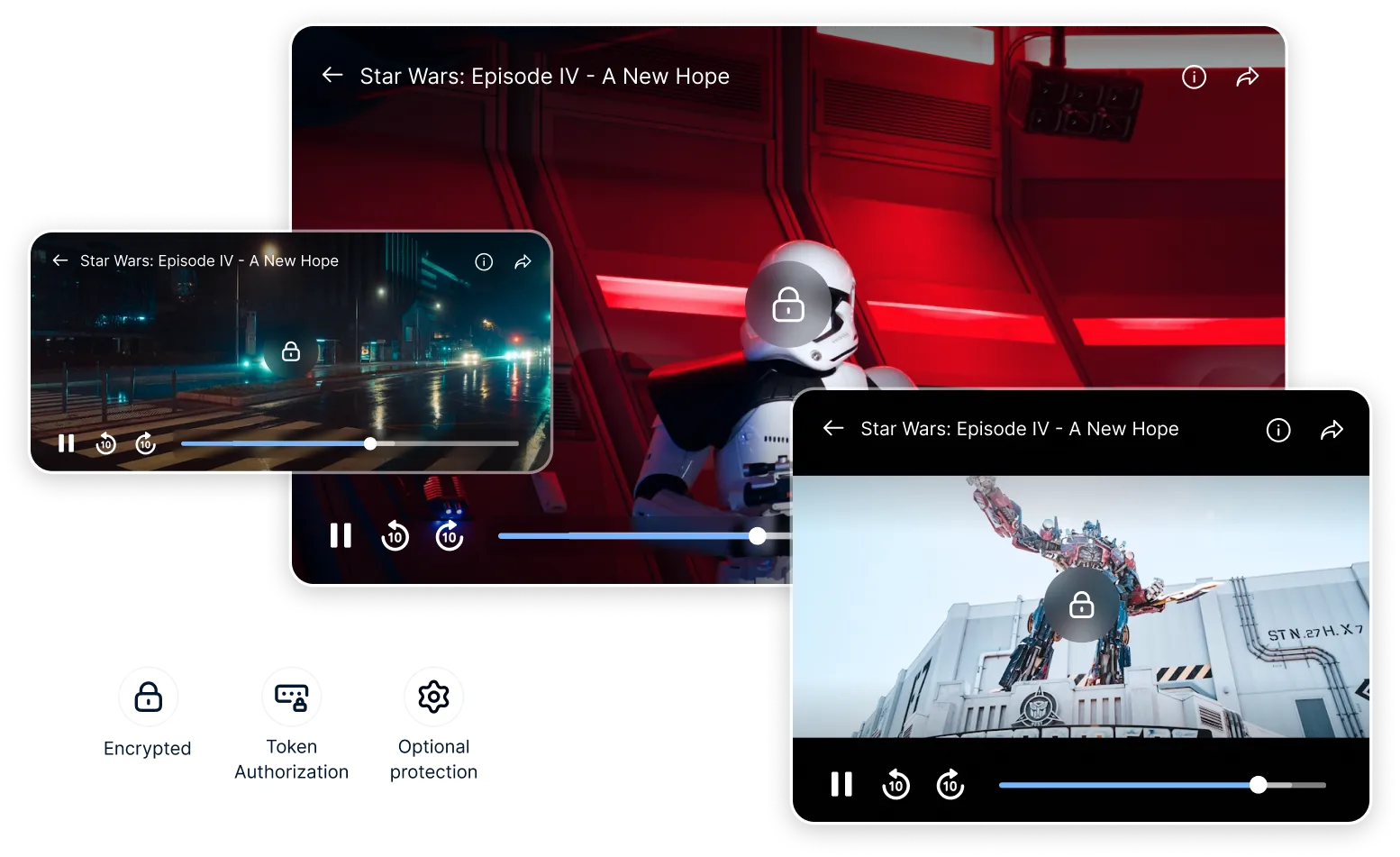Click the Token Authorization icon

(292, 697)
